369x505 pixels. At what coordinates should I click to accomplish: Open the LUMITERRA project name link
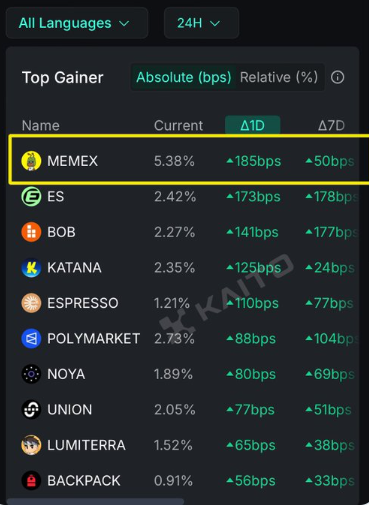(x=86, y=445)
